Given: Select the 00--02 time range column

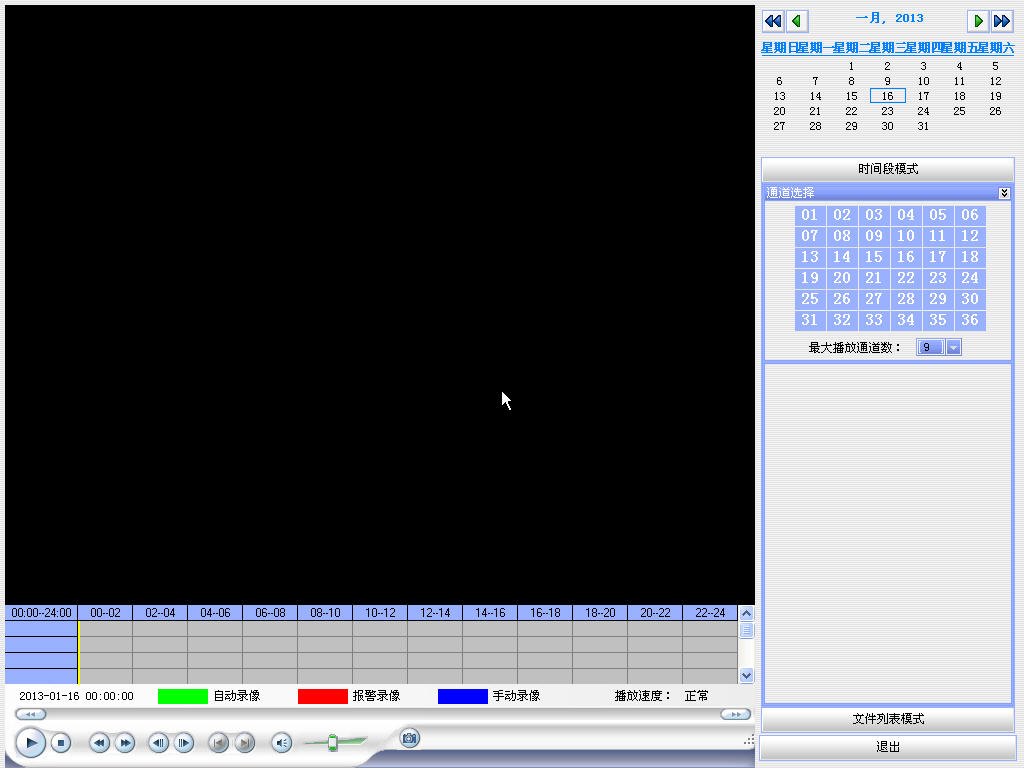Looking at the screenshot, I should (105, 613).
